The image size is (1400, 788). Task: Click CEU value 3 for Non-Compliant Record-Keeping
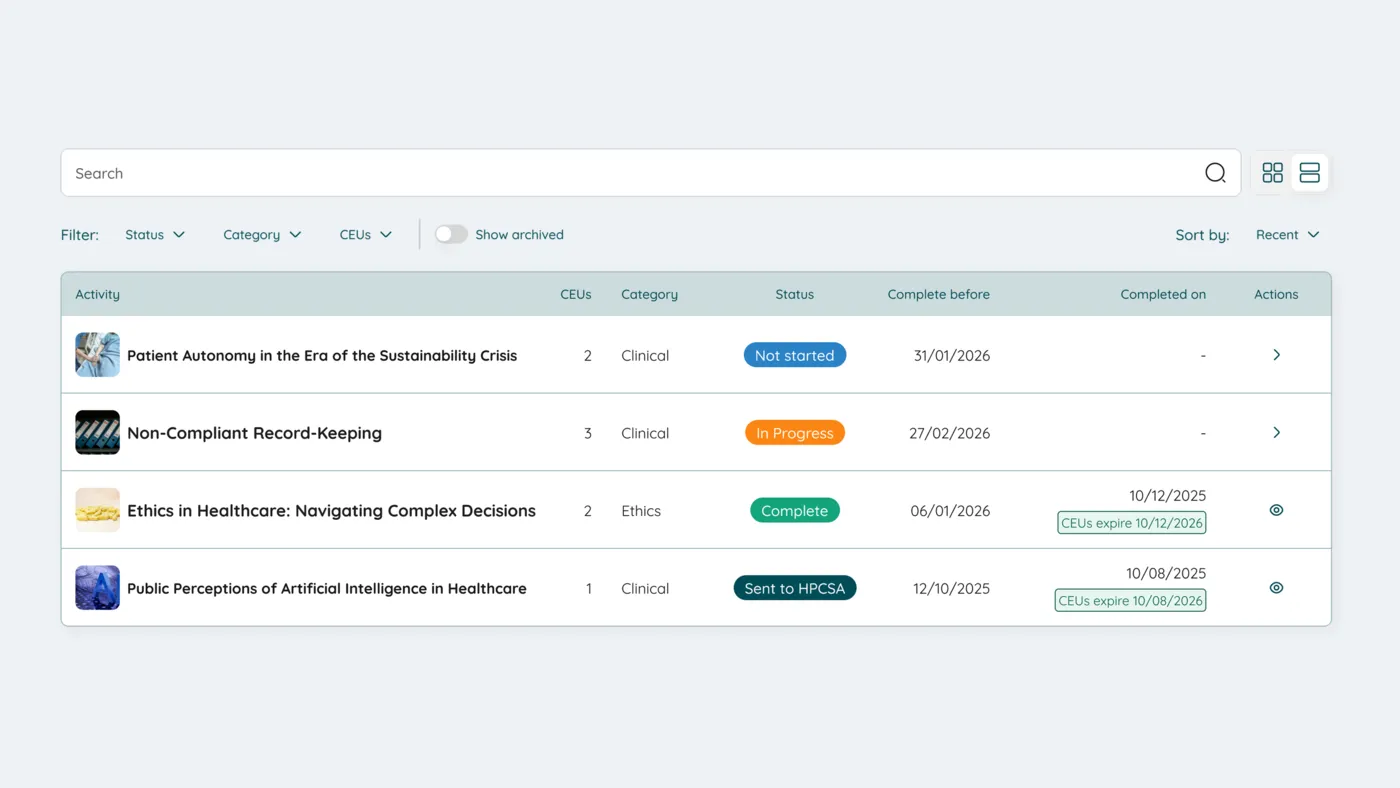(588, 433)
